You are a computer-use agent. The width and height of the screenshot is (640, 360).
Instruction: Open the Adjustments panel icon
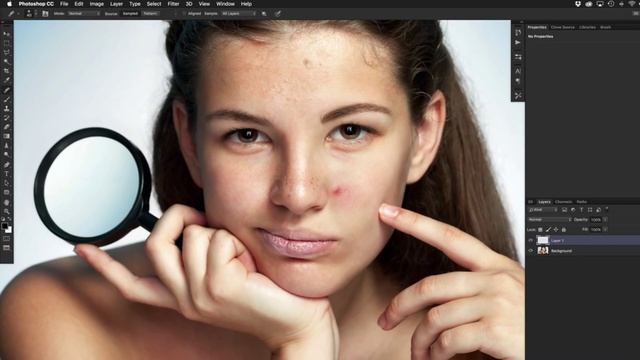[518, 57]
